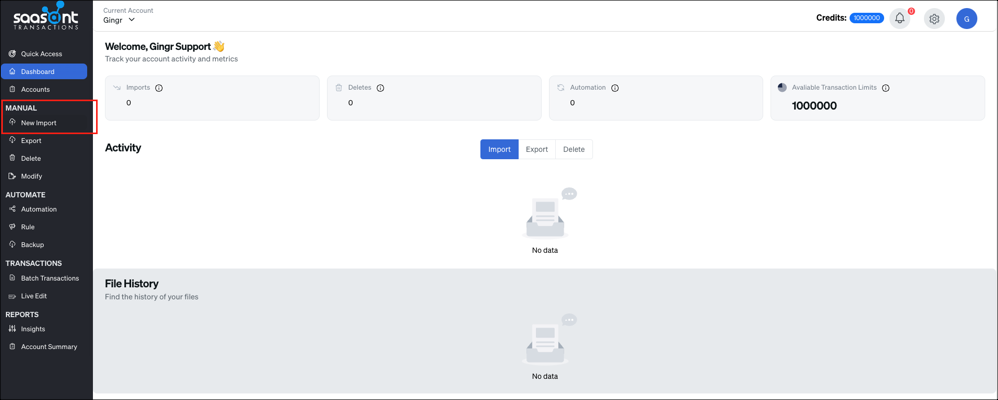Viewport: 998px width, 400px height.
Task: Switch Activity to the Delete tab
Action: coord(573,149)
